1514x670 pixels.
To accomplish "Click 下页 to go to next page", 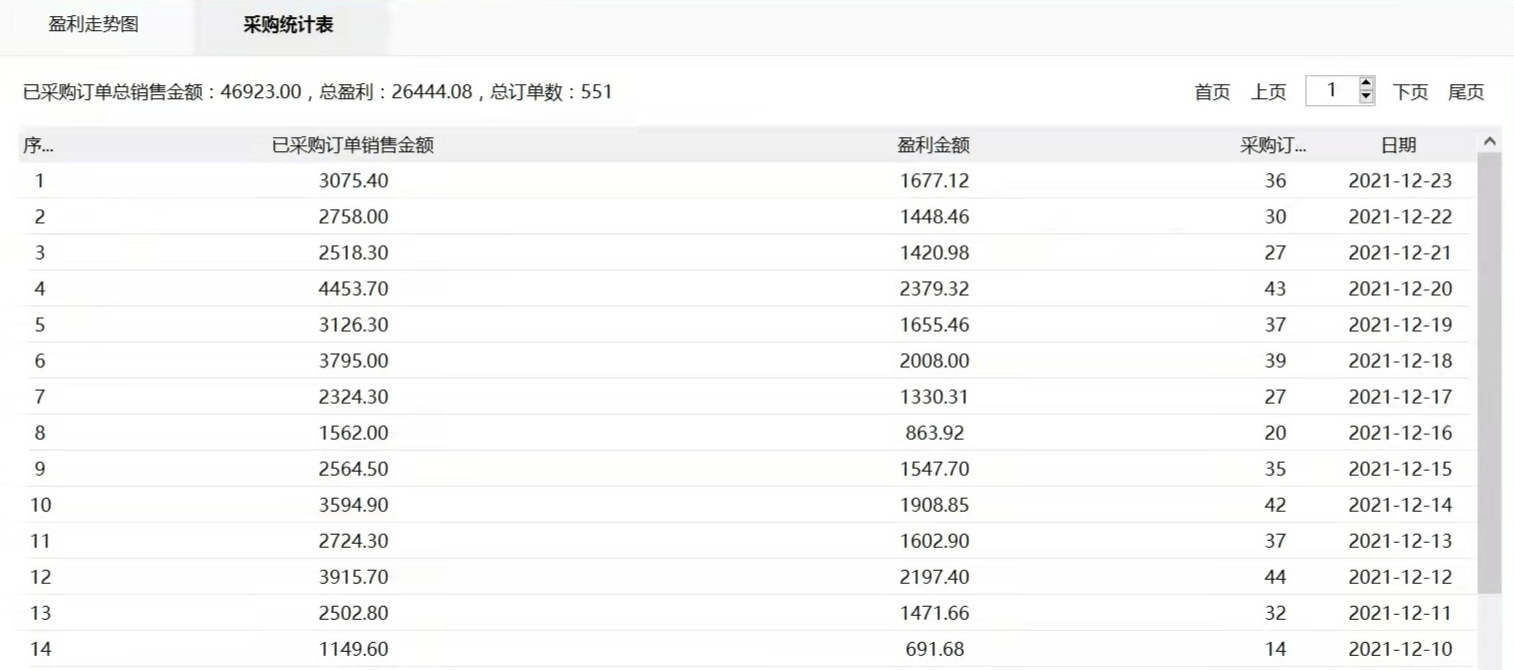I will tap(1410, 92).
